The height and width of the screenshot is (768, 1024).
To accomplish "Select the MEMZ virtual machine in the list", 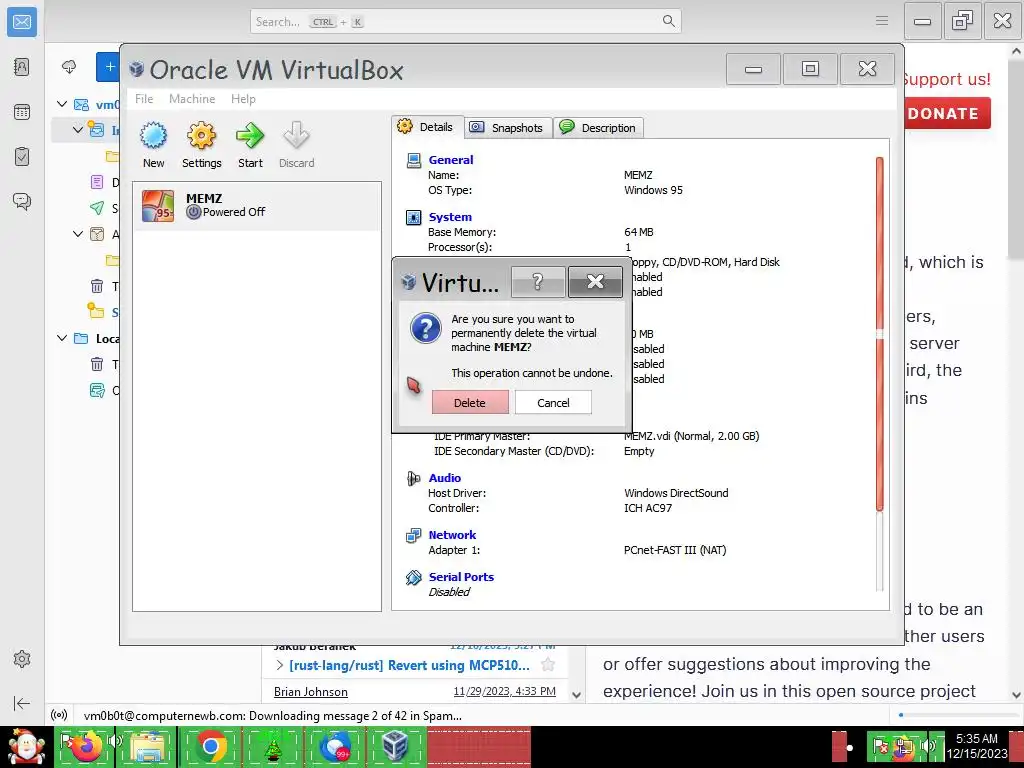I will [257, 206].
